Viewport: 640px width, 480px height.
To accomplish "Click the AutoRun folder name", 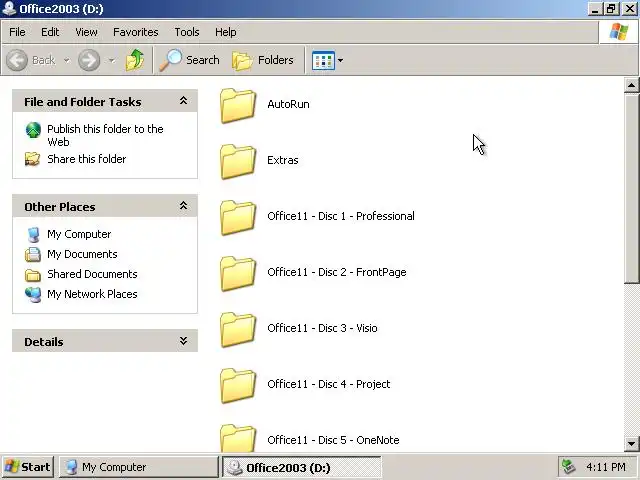I will pos(288,104).
